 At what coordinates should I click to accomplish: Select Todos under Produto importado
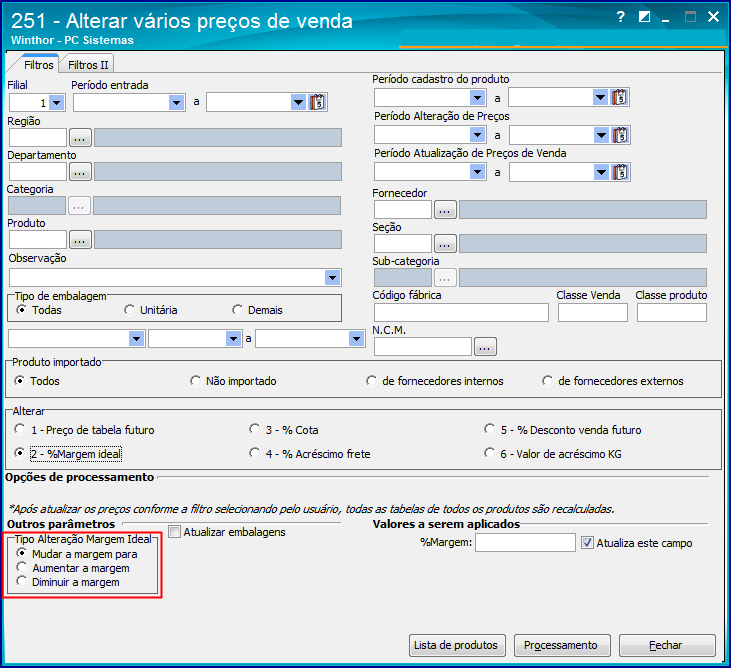20,381
